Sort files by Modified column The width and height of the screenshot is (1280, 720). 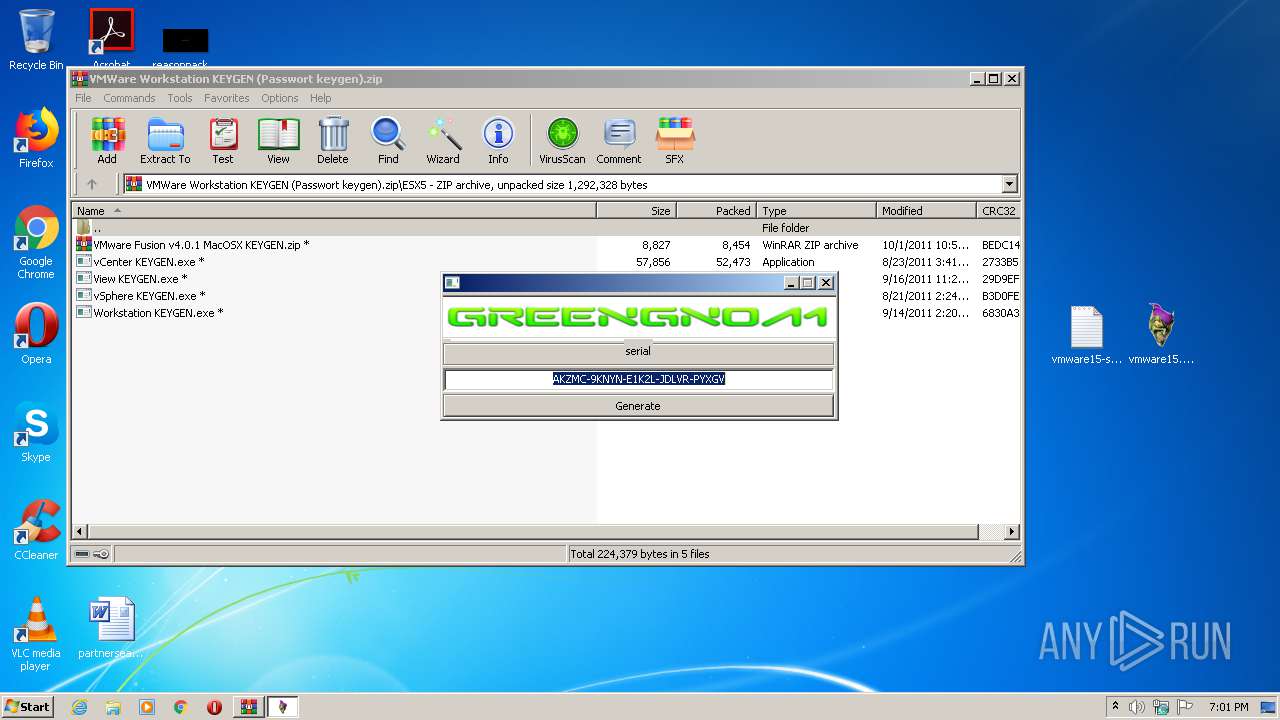926,210
